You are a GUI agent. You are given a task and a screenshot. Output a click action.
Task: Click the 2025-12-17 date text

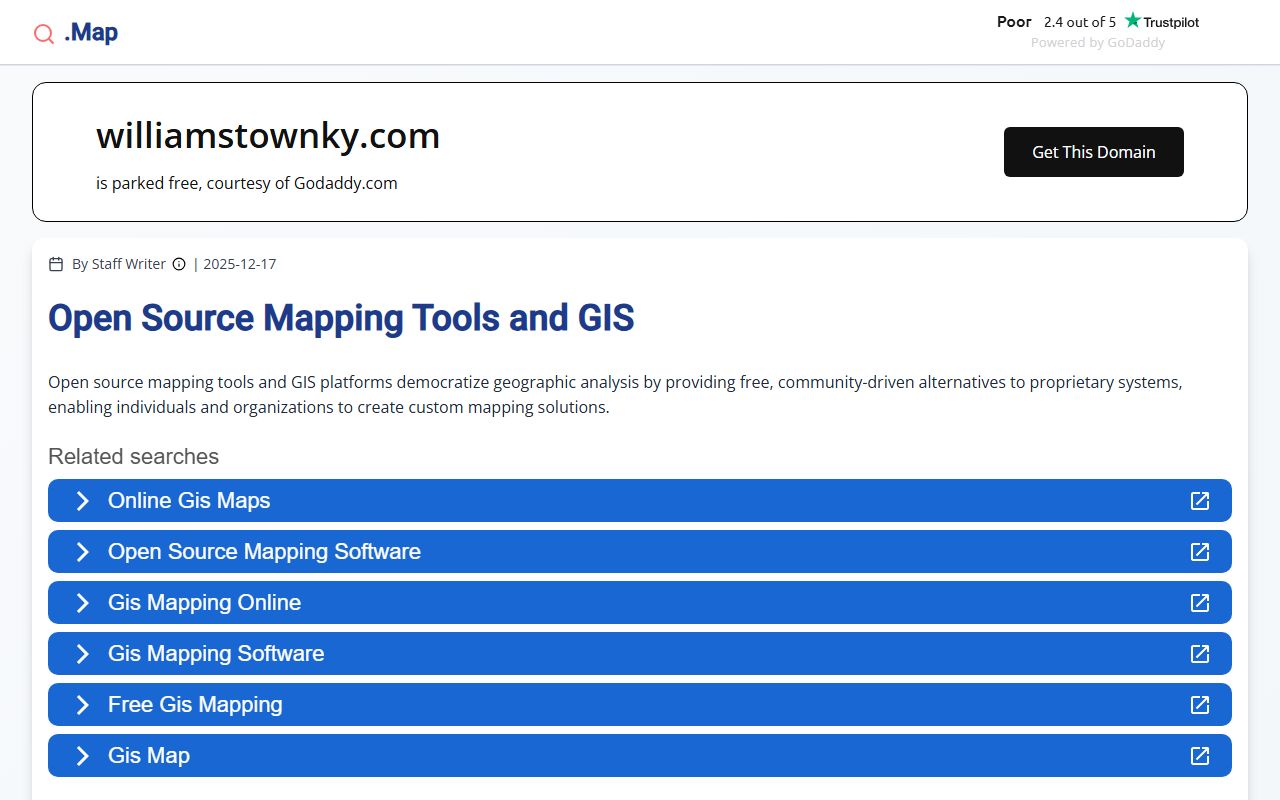pyautogui.click(x=240, y=264)
